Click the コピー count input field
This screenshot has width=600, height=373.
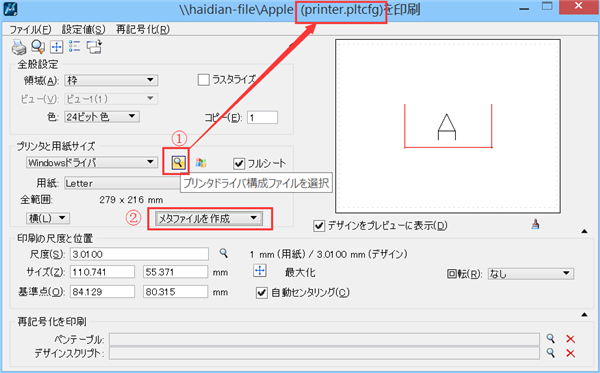pyautogui.click(x=262, y=117)
